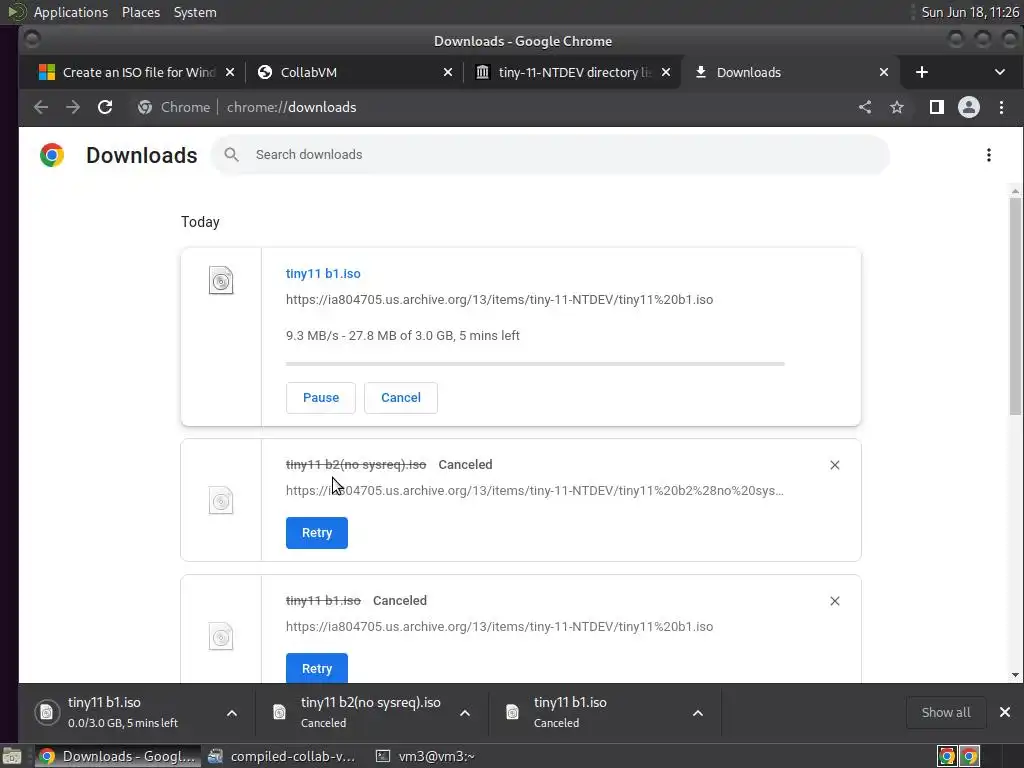Click the file icon of tiny11 b2 entry
This screenshot has width=1024, height=768.
(x=221, y=501)
